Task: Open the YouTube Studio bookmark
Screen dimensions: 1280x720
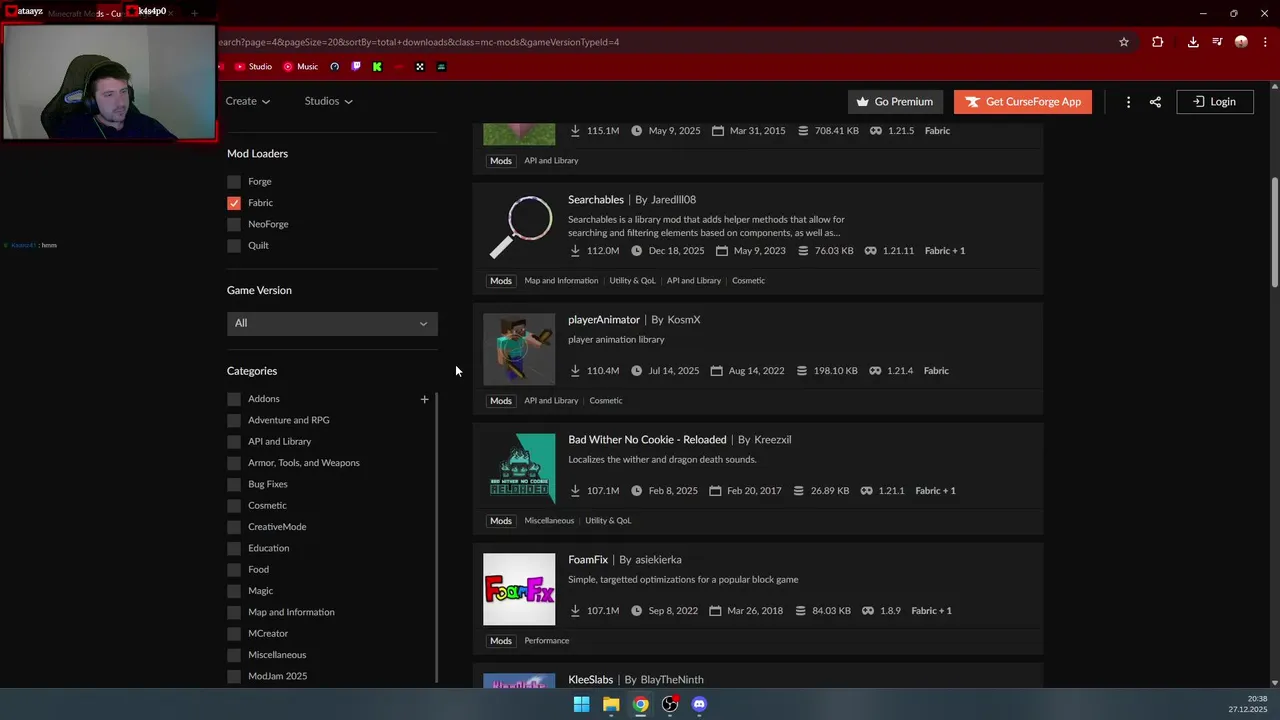Action: (x=253, y=67)
